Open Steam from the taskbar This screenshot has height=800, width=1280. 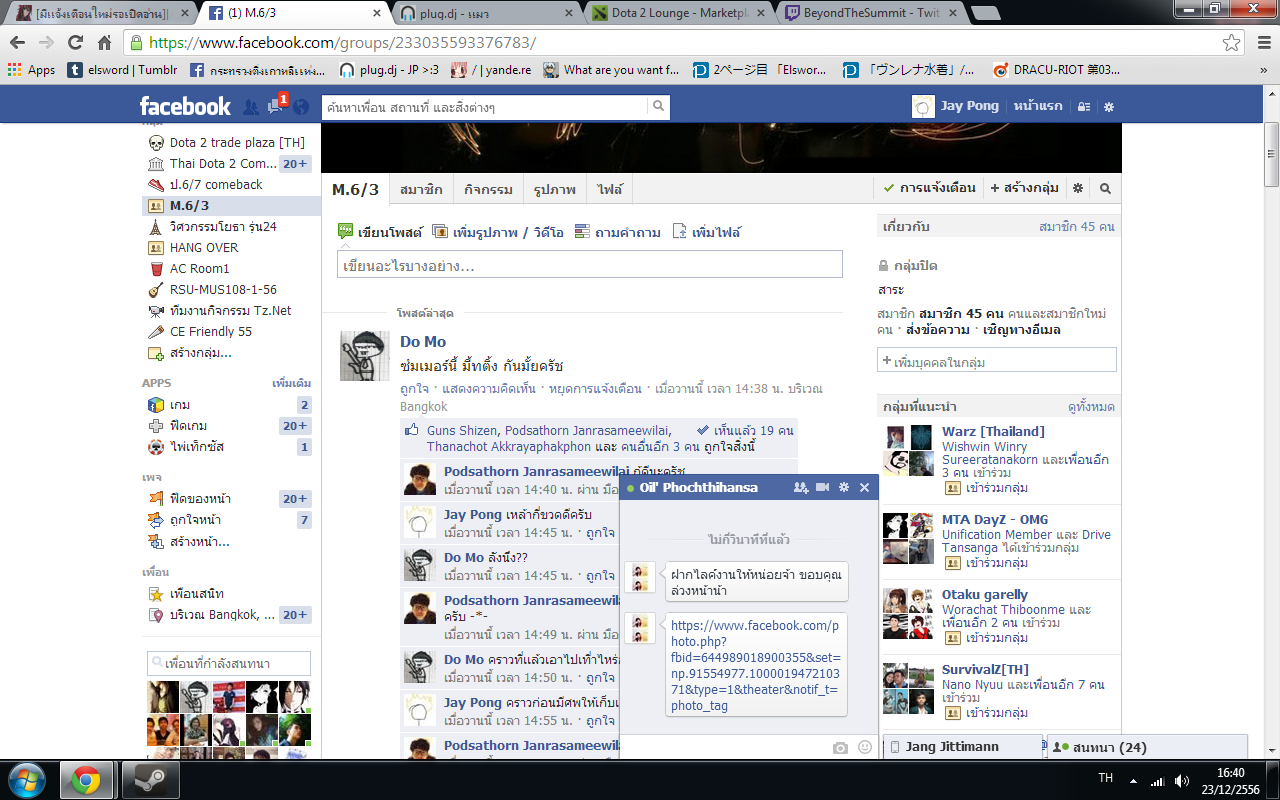coord(150,779)
